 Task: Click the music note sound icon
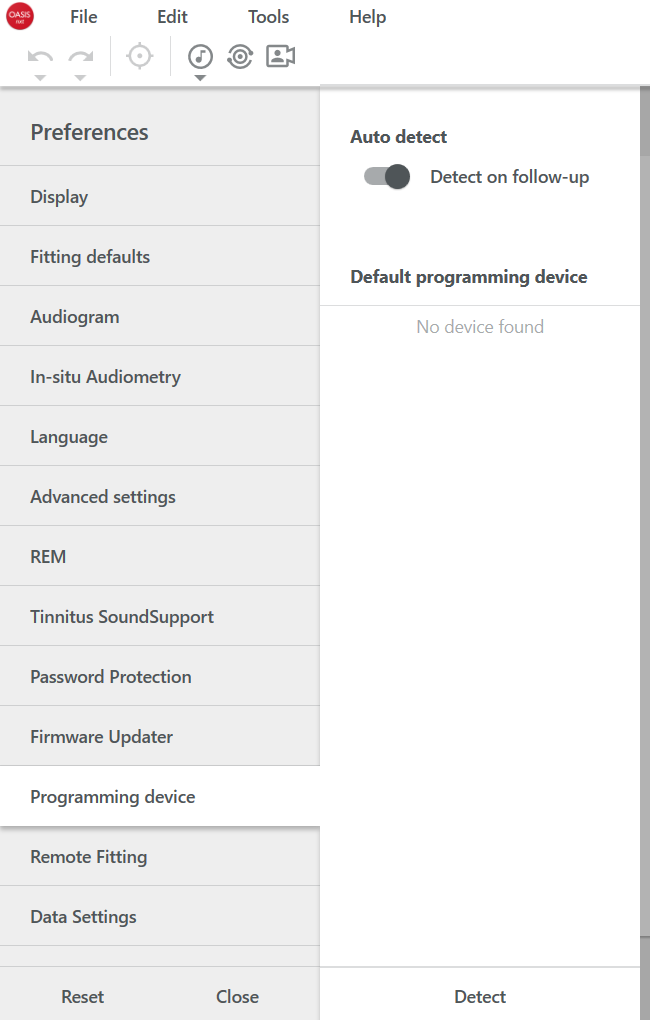[x=200, y=57]
